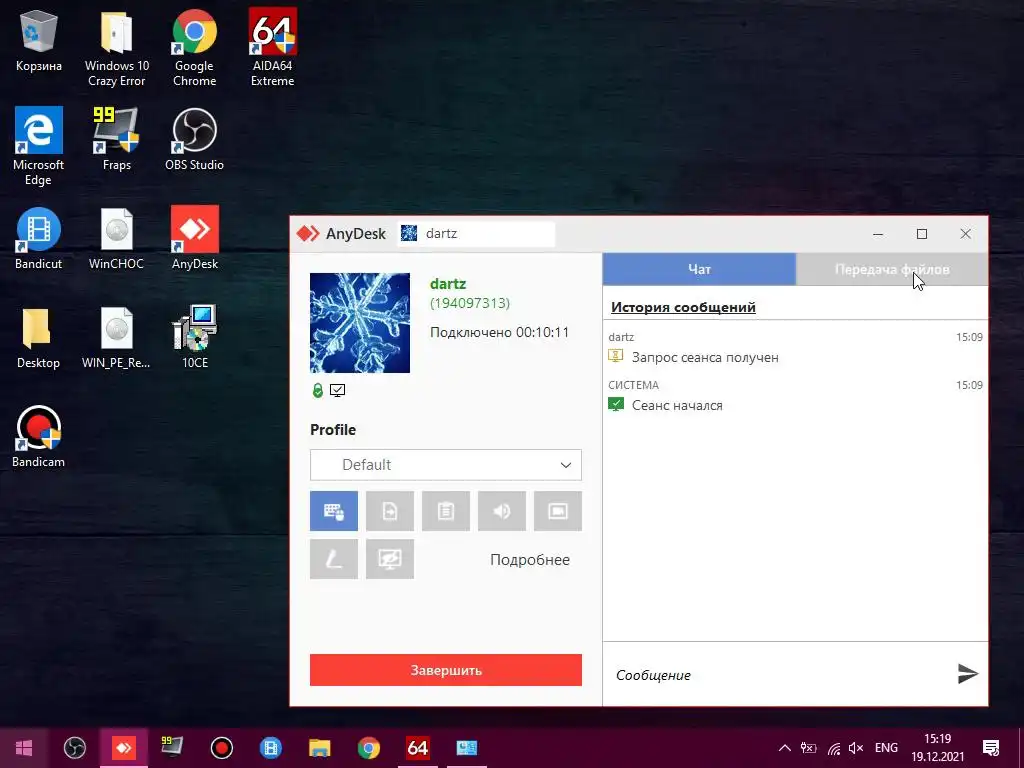The height and width of the screenshot is (768, 1024).
Task: End session with Завершить button
Action: pyautogui.click(x=446, y=670)
